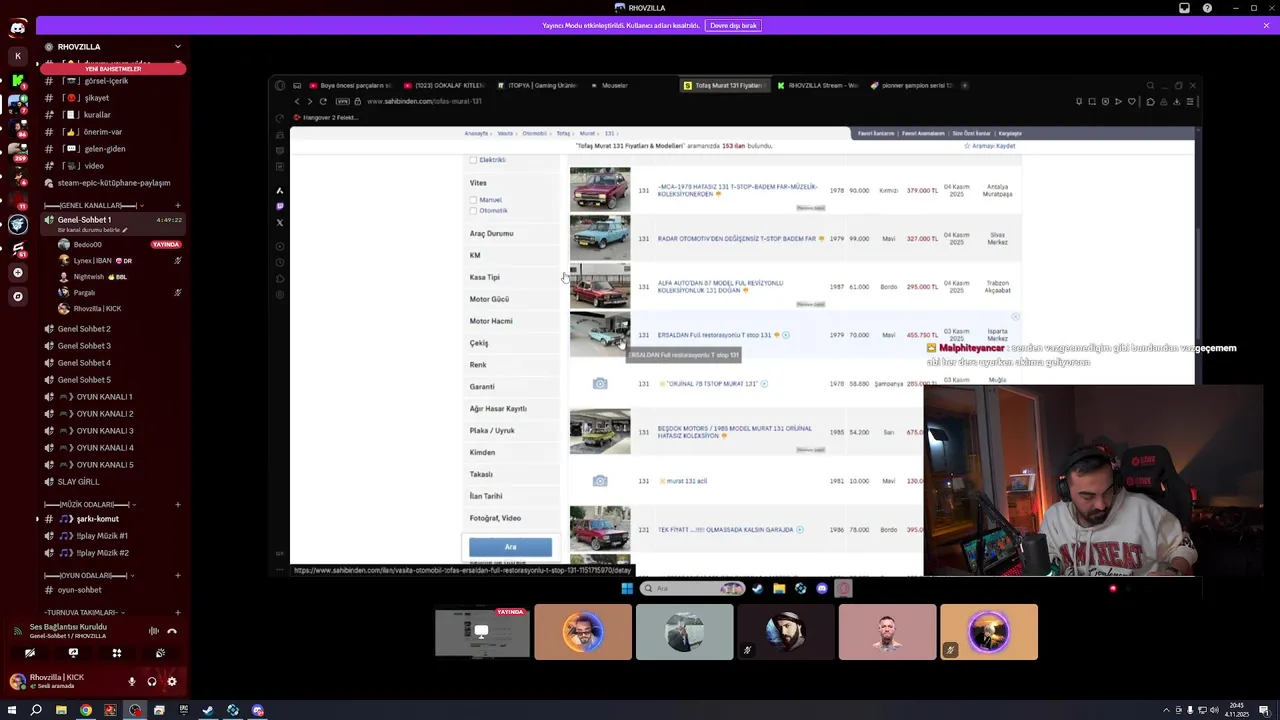Screen dimensions: 1280x720
Task: Collapse the OYUN ODALARI category
Action: pos(89,576)
